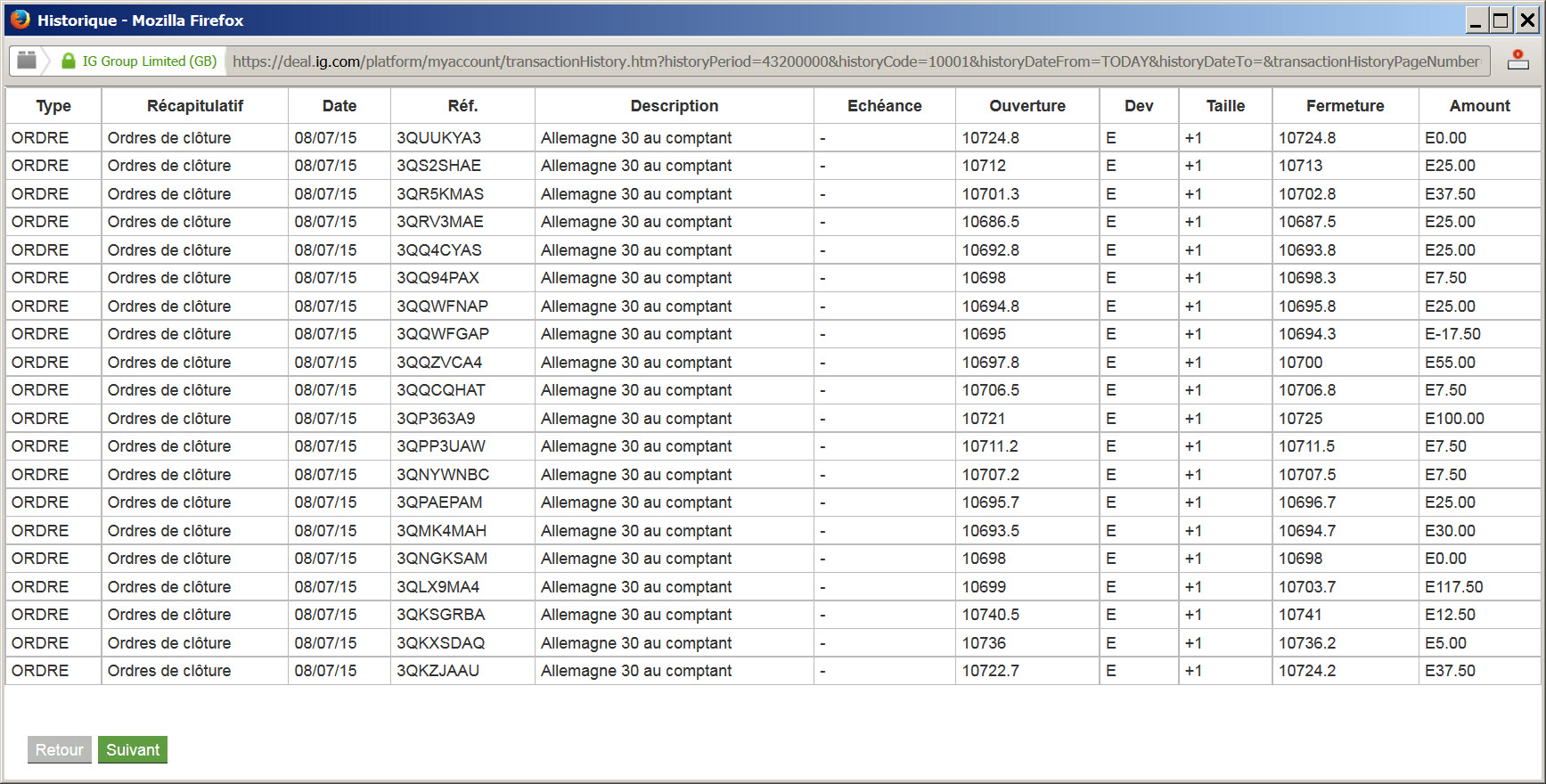1546x784 pixels.
Task: Select reference 3QMK4MAH
Action: click(x=442, y=531)
